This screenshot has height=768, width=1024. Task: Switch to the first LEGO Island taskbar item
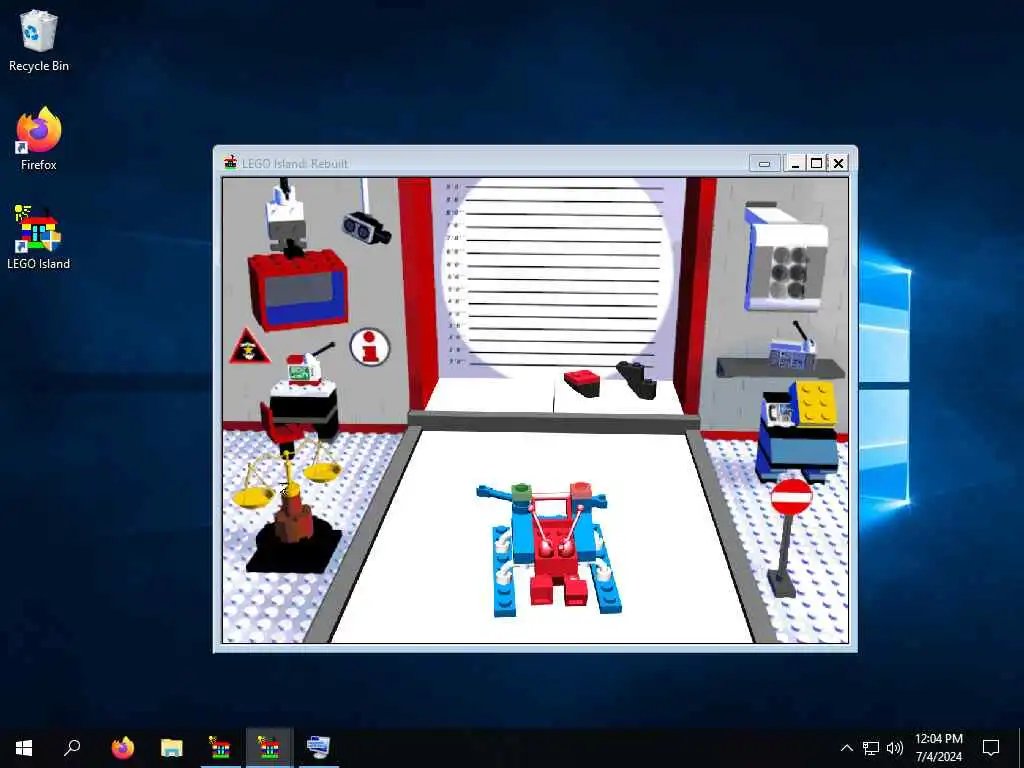click(220, 748)
